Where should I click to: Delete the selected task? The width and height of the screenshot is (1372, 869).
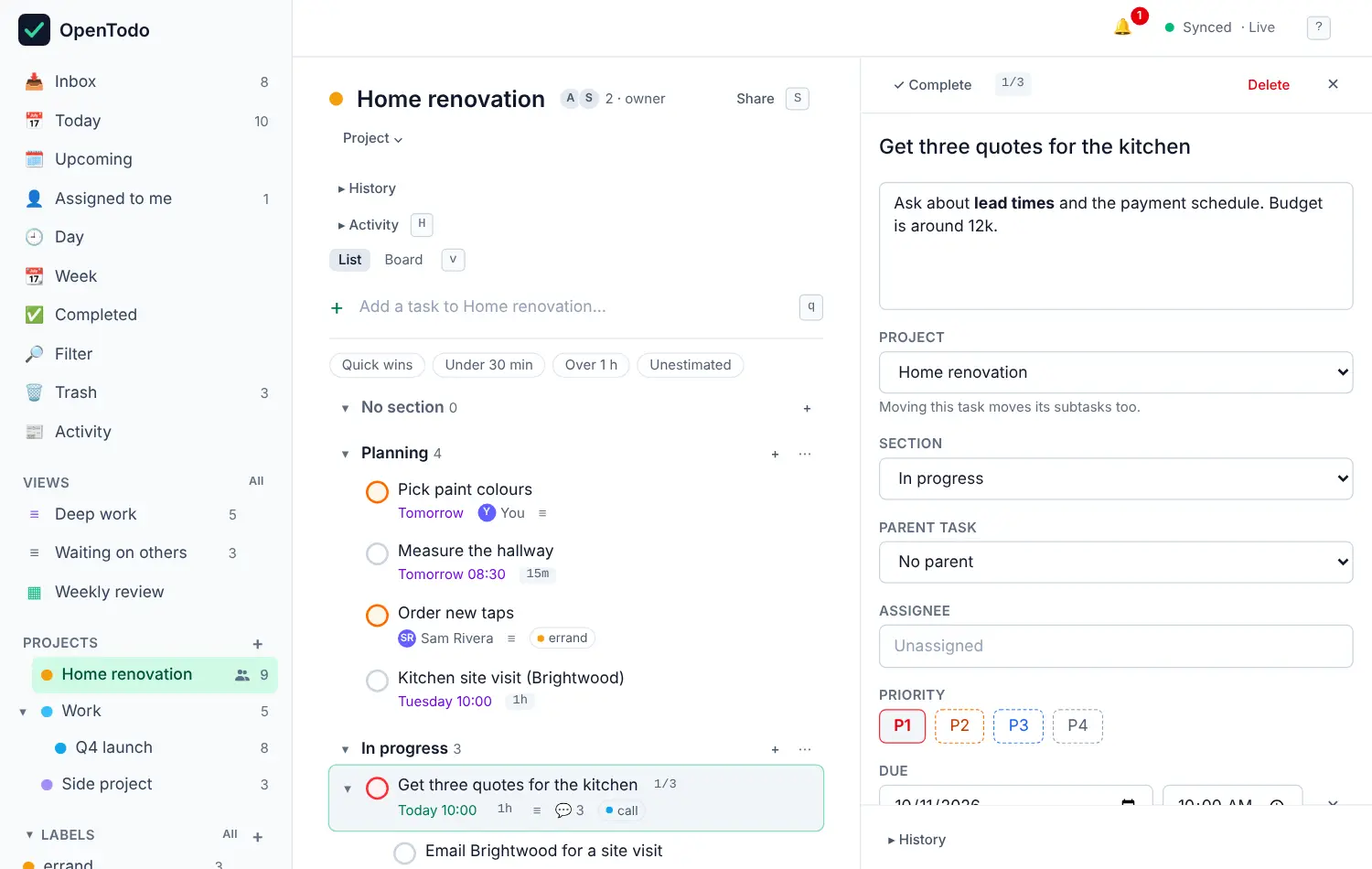(x=1268, y=84)
